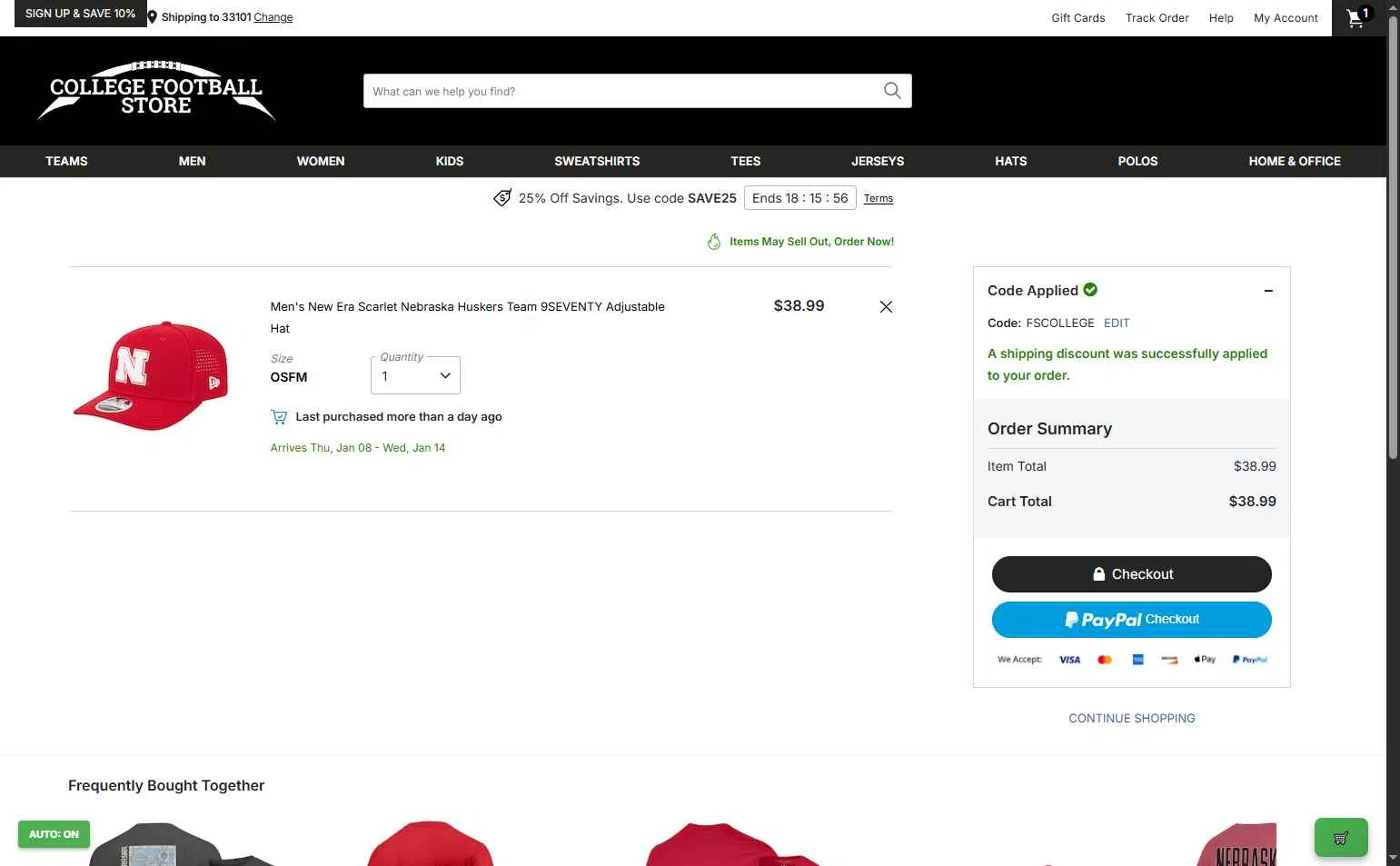Open the My Account link
This screenshot has height=866, width=1400.
point(1286,18)
